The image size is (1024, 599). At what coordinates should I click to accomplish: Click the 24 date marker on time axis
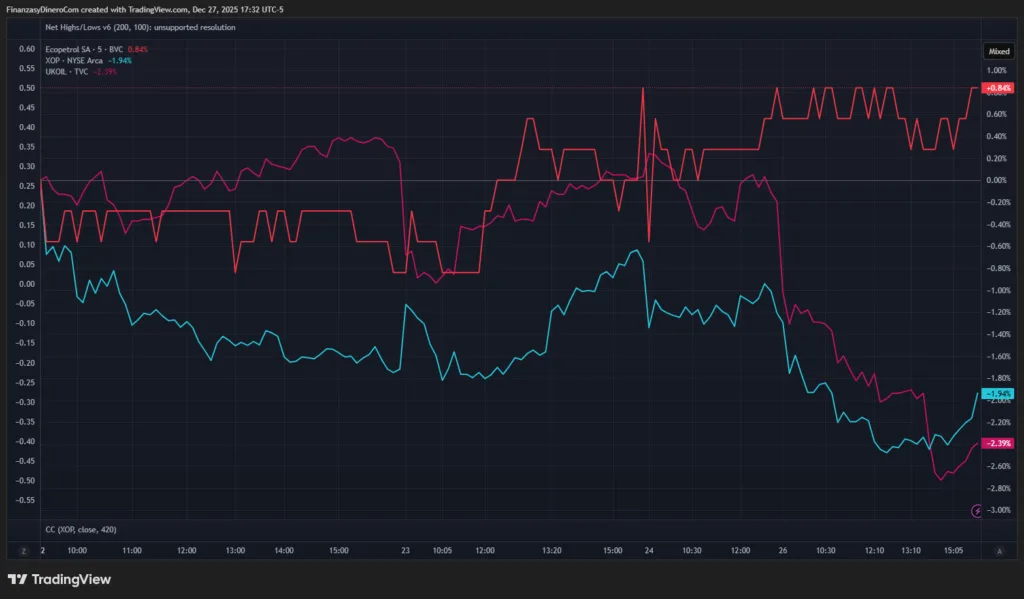649,551
